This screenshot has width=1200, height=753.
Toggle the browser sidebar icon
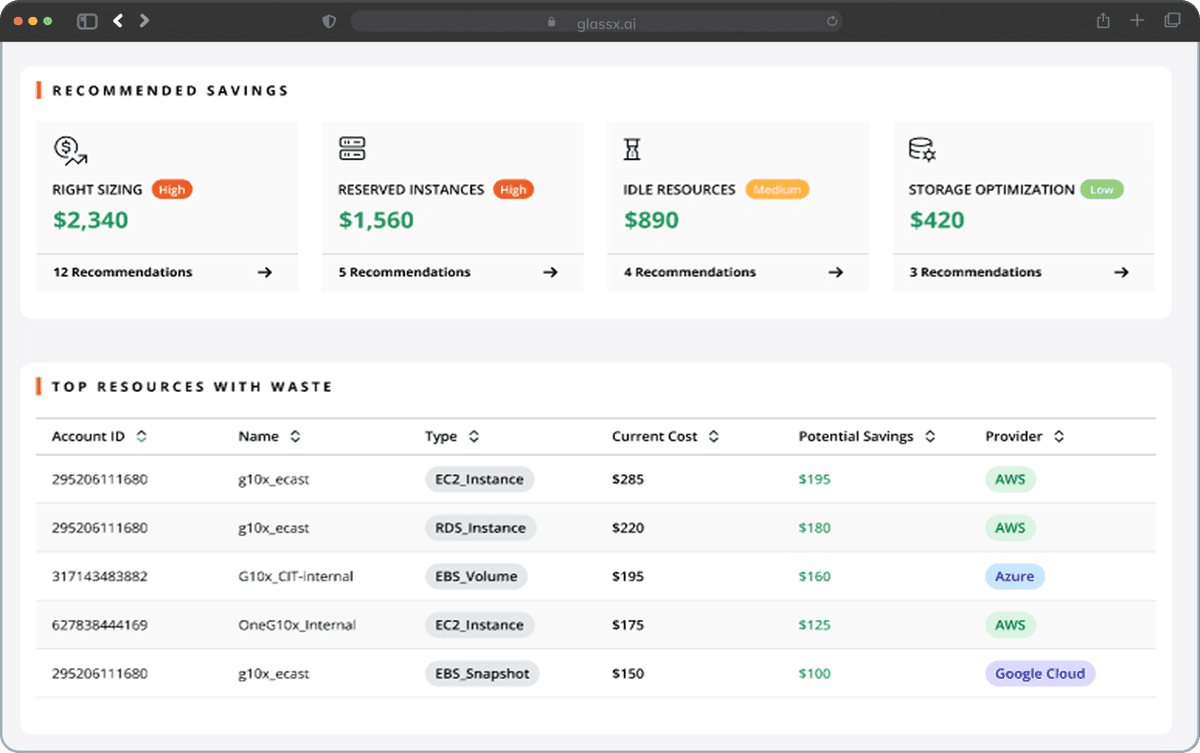point(87,21)
